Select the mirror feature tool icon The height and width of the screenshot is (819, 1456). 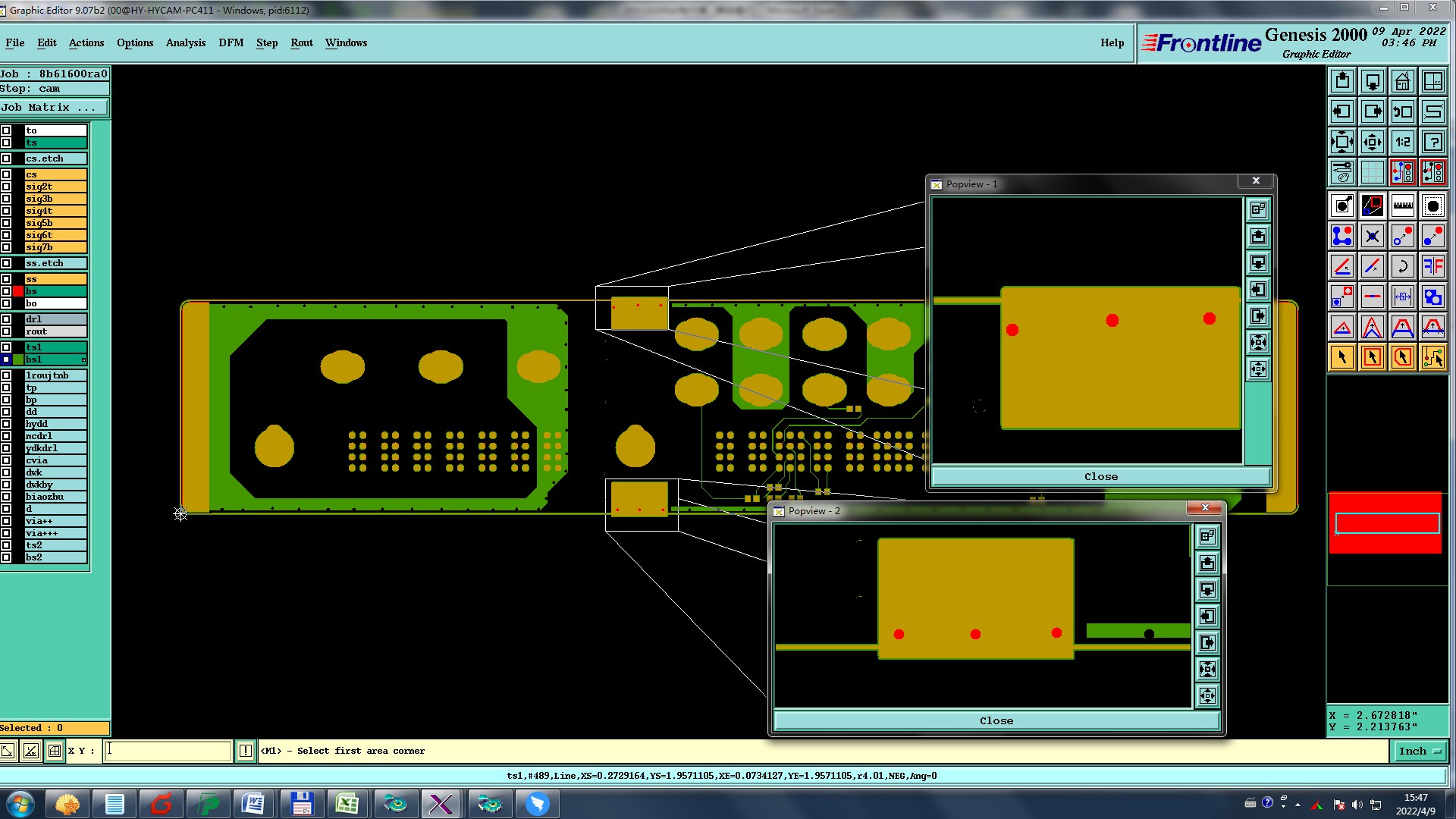pyautogui.click(x=1432, y=266)
